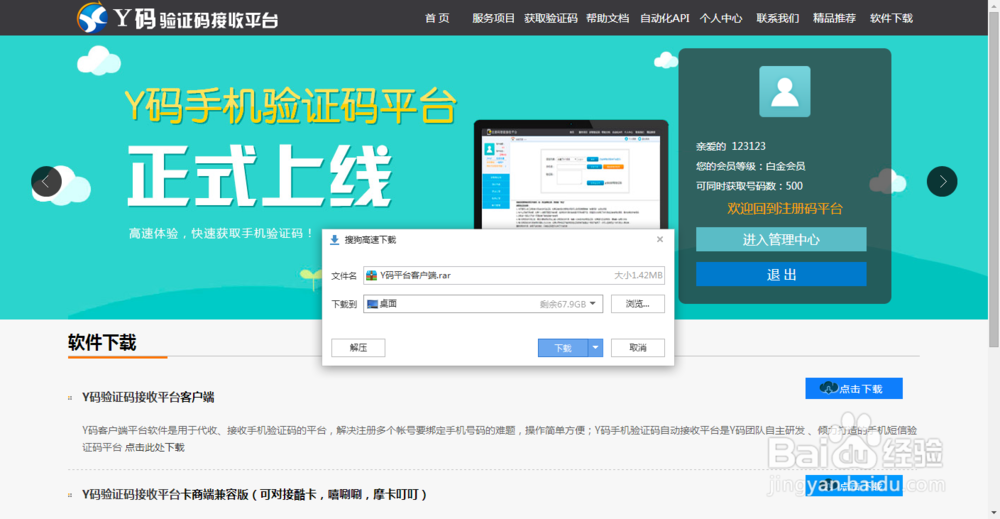Click the scrollbar down arrow
Screen dimensions: 1000x519
(x=994, y=513)
